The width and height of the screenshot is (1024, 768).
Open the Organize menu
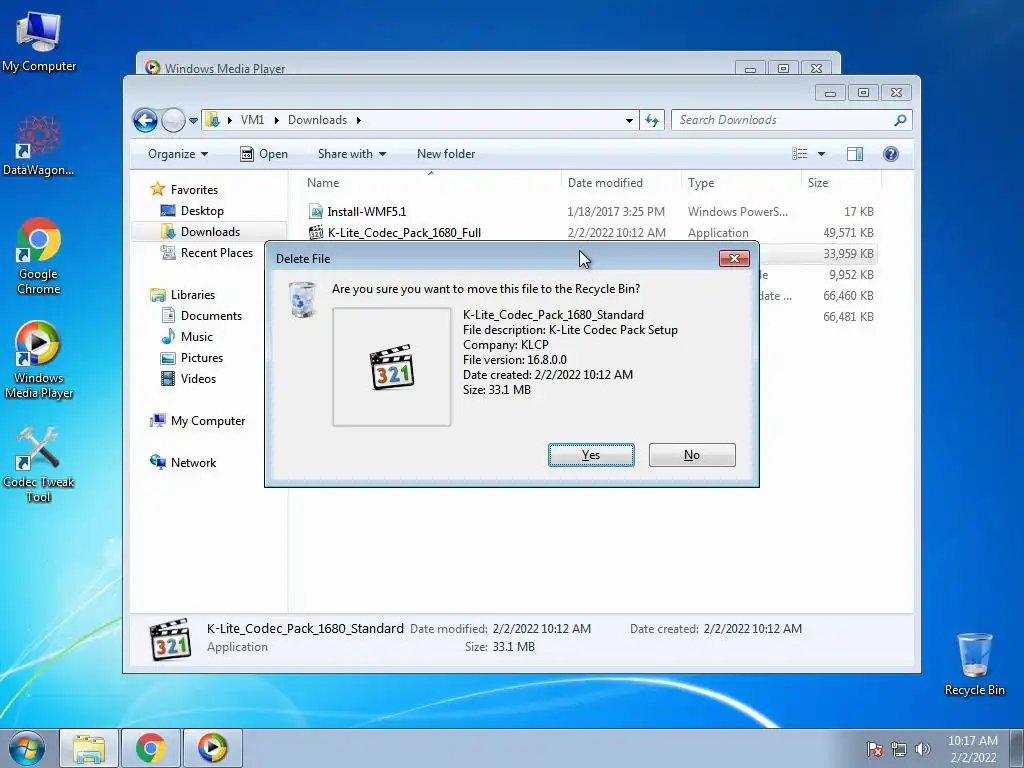(178, 154)
